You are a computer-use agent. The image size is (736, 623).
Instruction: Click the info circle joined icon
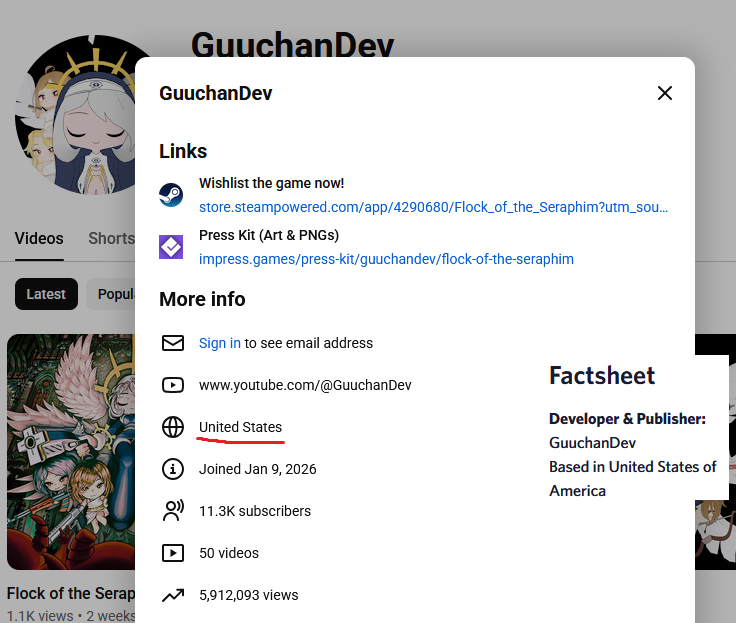pyautogui.click(x=173, y=469)
